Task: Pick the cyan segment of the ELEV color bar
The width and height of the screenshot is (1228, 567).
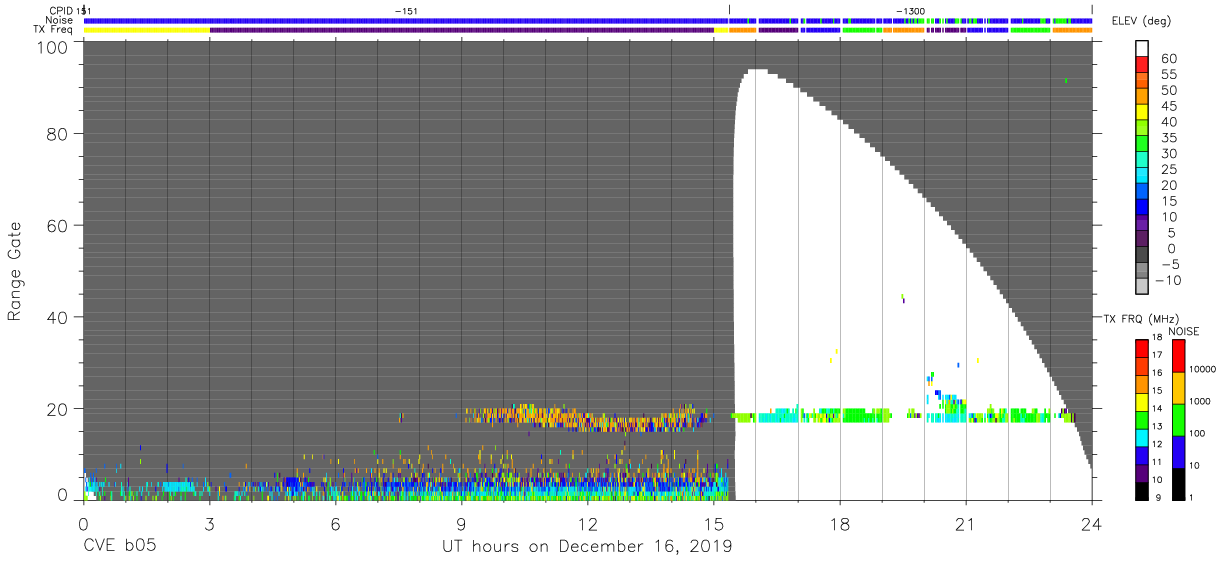Action: 1143,175
